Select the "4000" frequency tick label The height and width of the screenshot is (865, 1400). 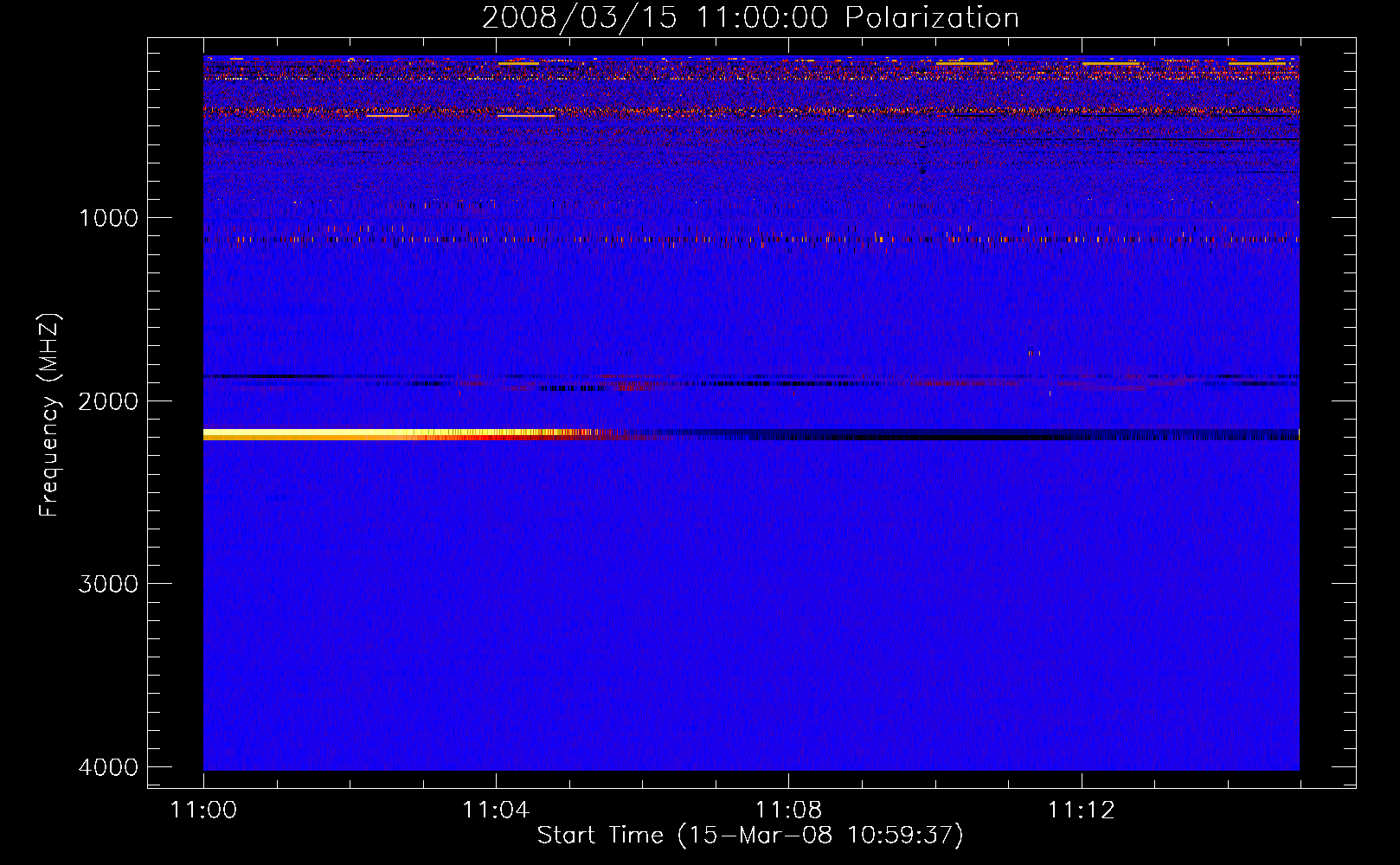[108, 767]
